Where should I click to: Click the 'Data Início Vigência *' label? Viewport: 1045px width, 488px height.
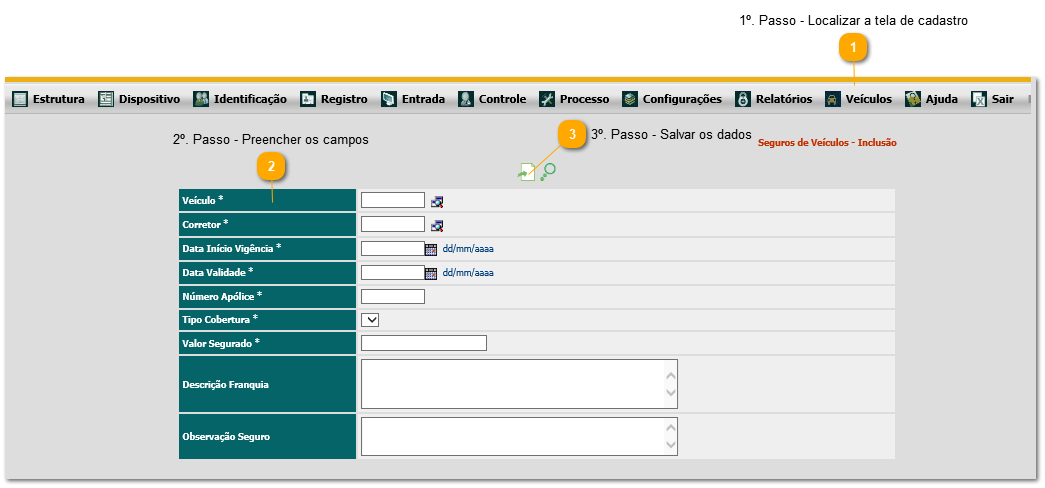coord(231,248)
